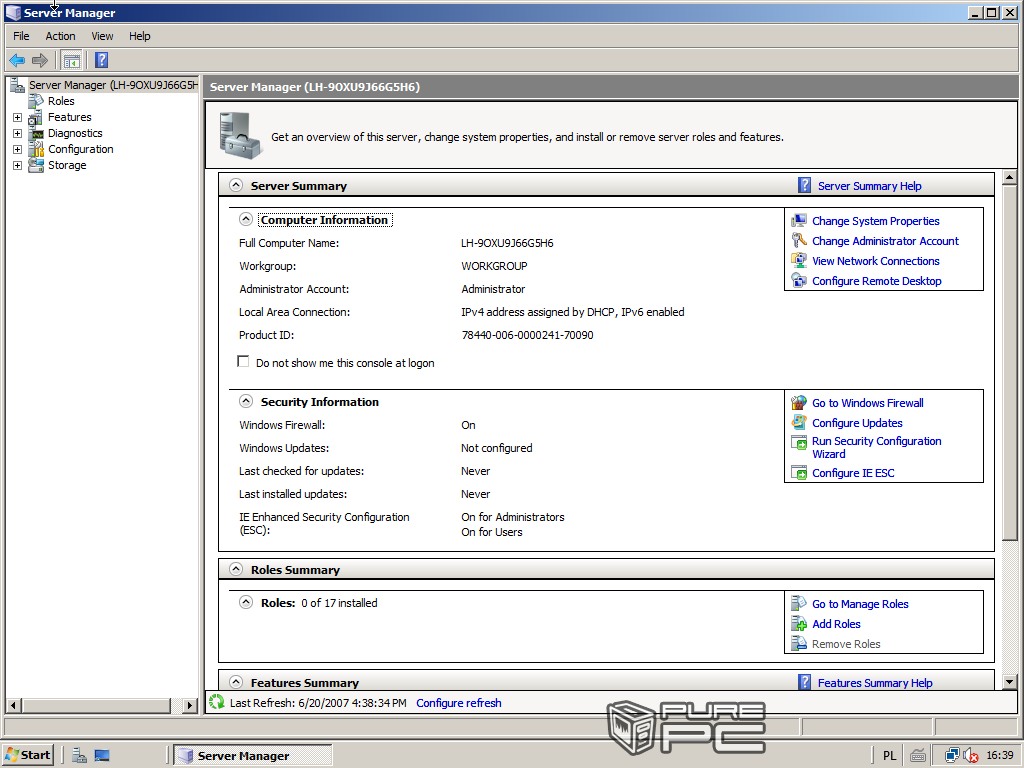Expand the Features tree node
The image size is (1024, 768).
coord(18,118)
